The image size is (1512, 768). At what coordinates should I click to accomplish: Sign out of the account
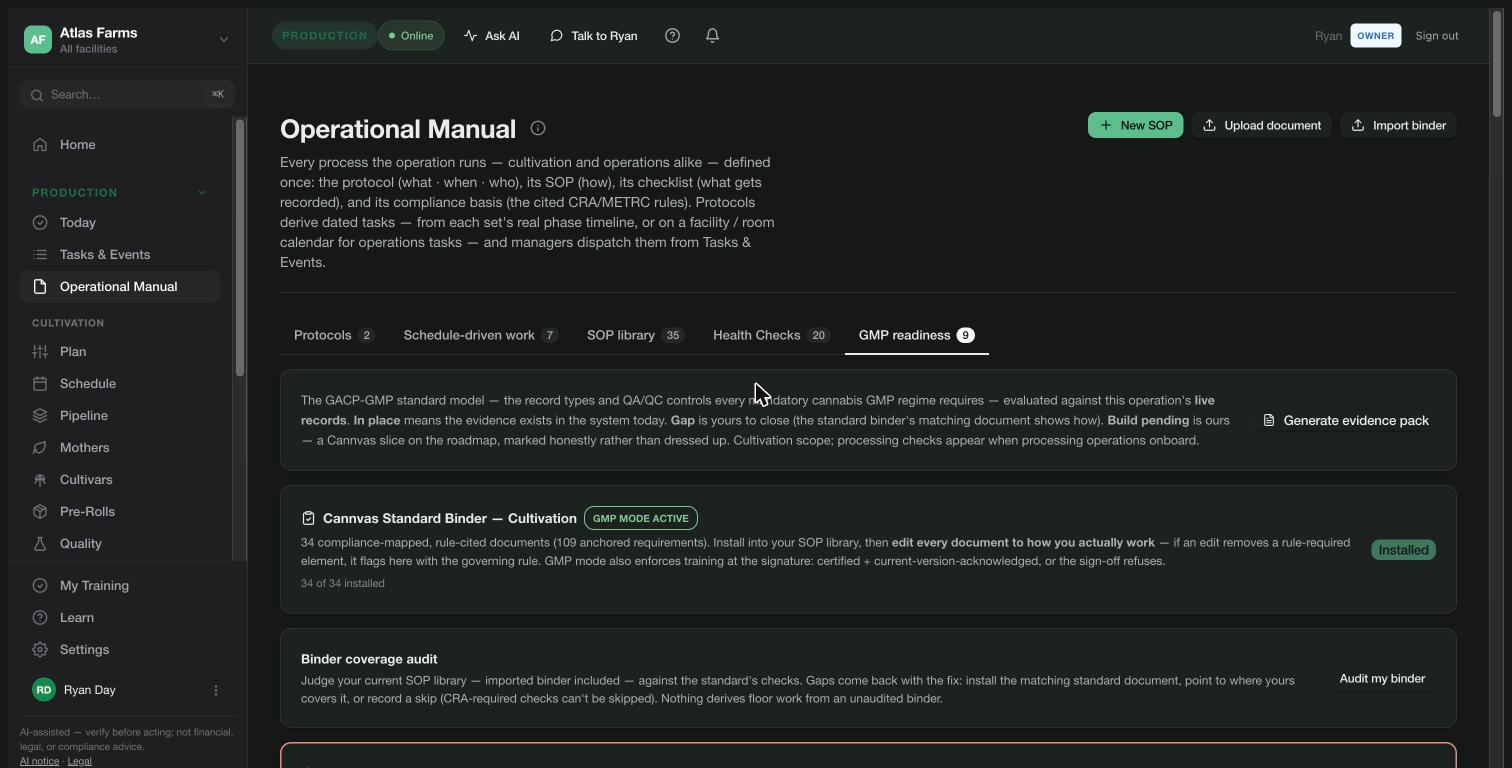tap(1437, 36)
